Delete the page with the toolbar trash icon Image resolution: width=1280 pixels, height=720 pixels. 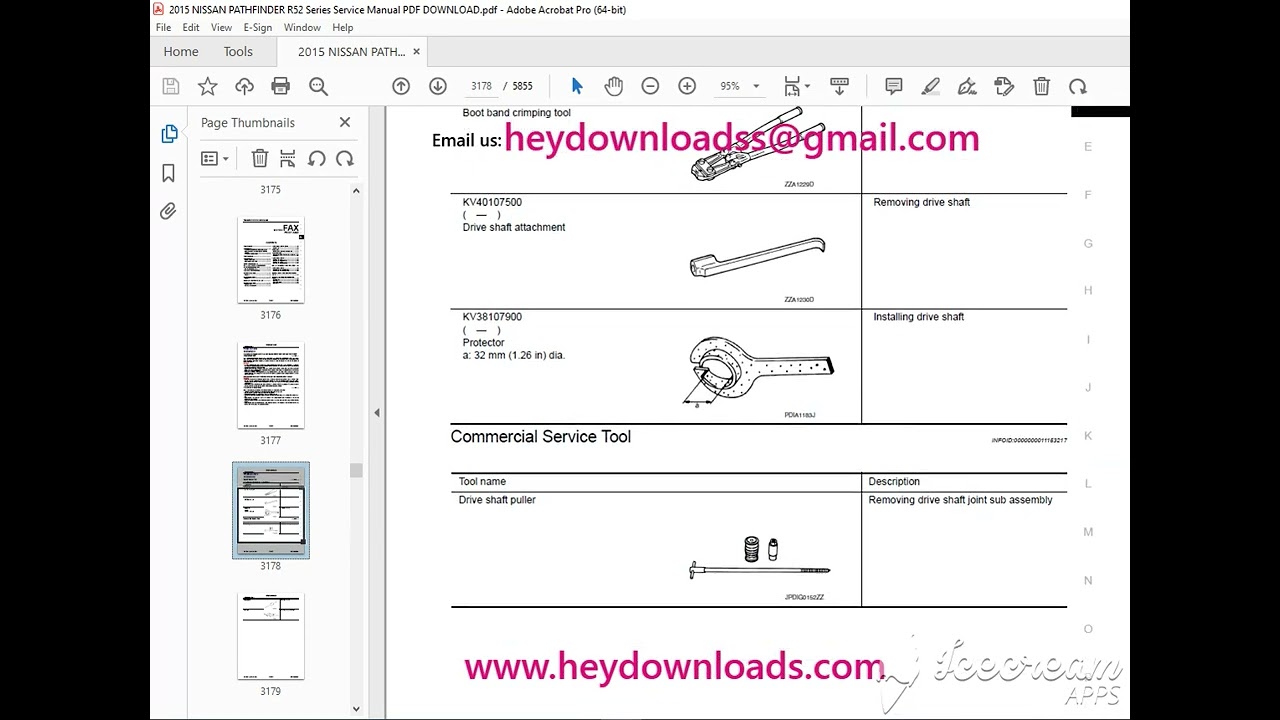pos(1041,86)
